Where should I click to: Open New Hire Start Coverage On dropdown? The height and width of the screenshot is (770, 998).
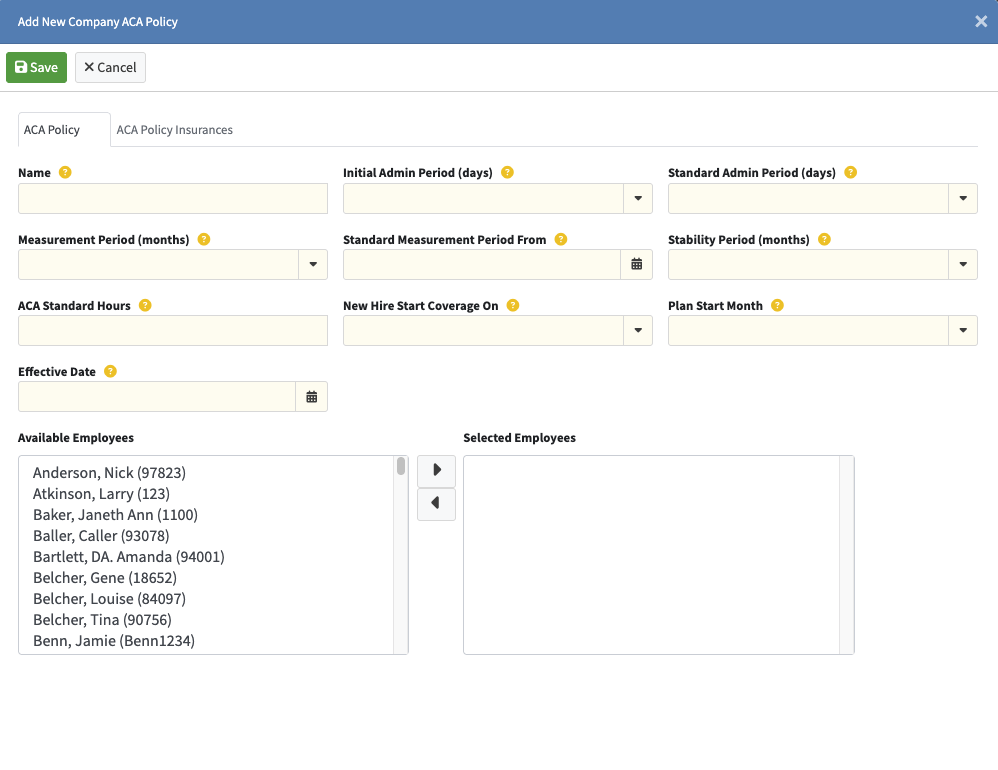(x=637, y=331)
